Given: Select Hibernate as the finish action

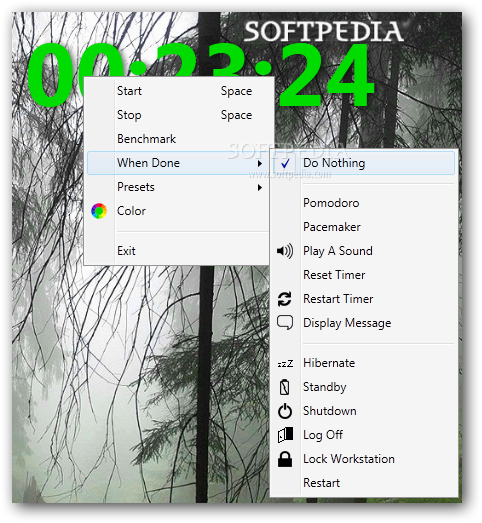Looking at the screenshot, I should (364, 363).
